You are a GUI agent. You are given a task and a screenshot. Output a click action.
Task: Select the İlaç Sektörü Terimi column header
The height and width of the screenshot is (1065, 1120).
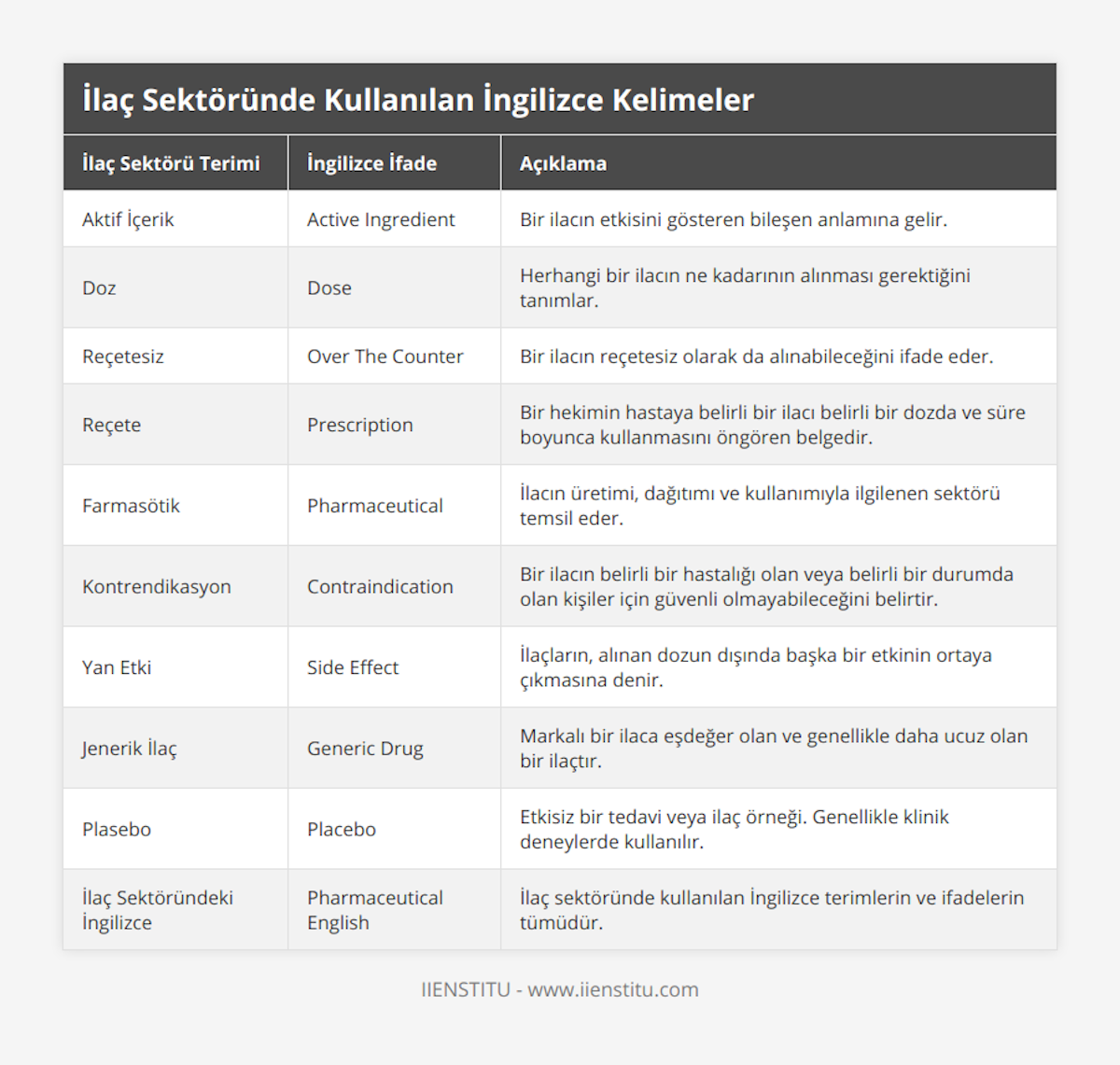171,163
